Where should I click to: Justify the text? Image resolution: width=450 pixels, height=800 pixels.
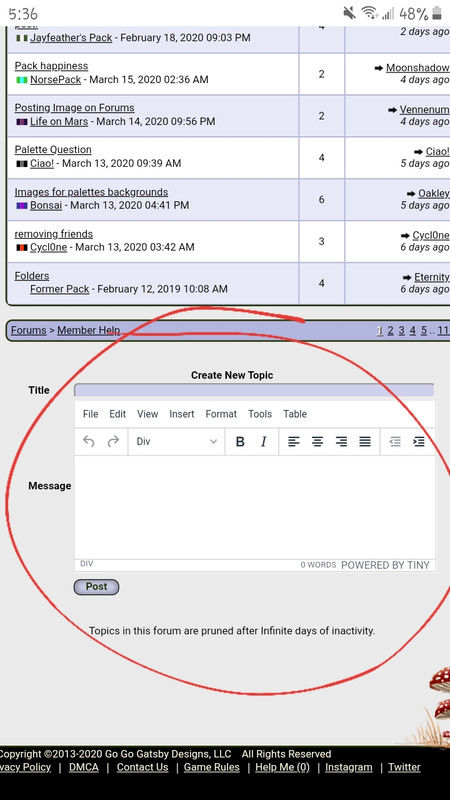pyautogui.click(x=365, y=442)
